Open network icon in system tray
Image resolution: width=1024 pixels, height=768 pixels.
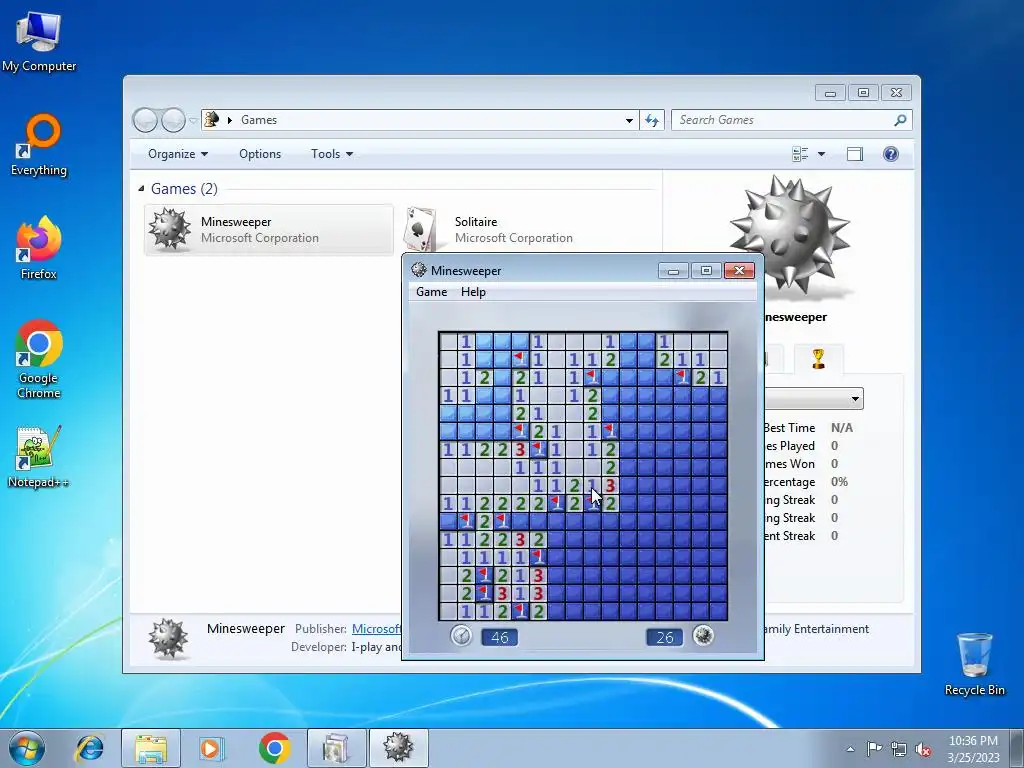pyautogui.click(x=899, y=749)
